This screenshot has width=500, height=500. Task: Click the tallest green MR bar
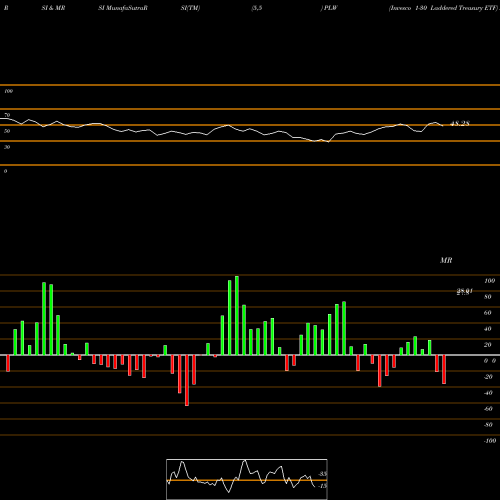(237, 315)
